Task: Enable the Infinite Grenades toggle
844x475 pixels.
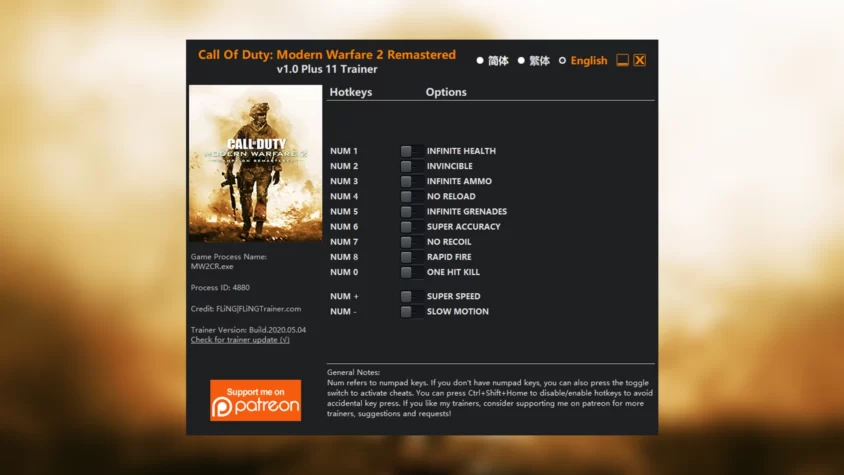Action: pyautogui.click(x=412, y=212)
